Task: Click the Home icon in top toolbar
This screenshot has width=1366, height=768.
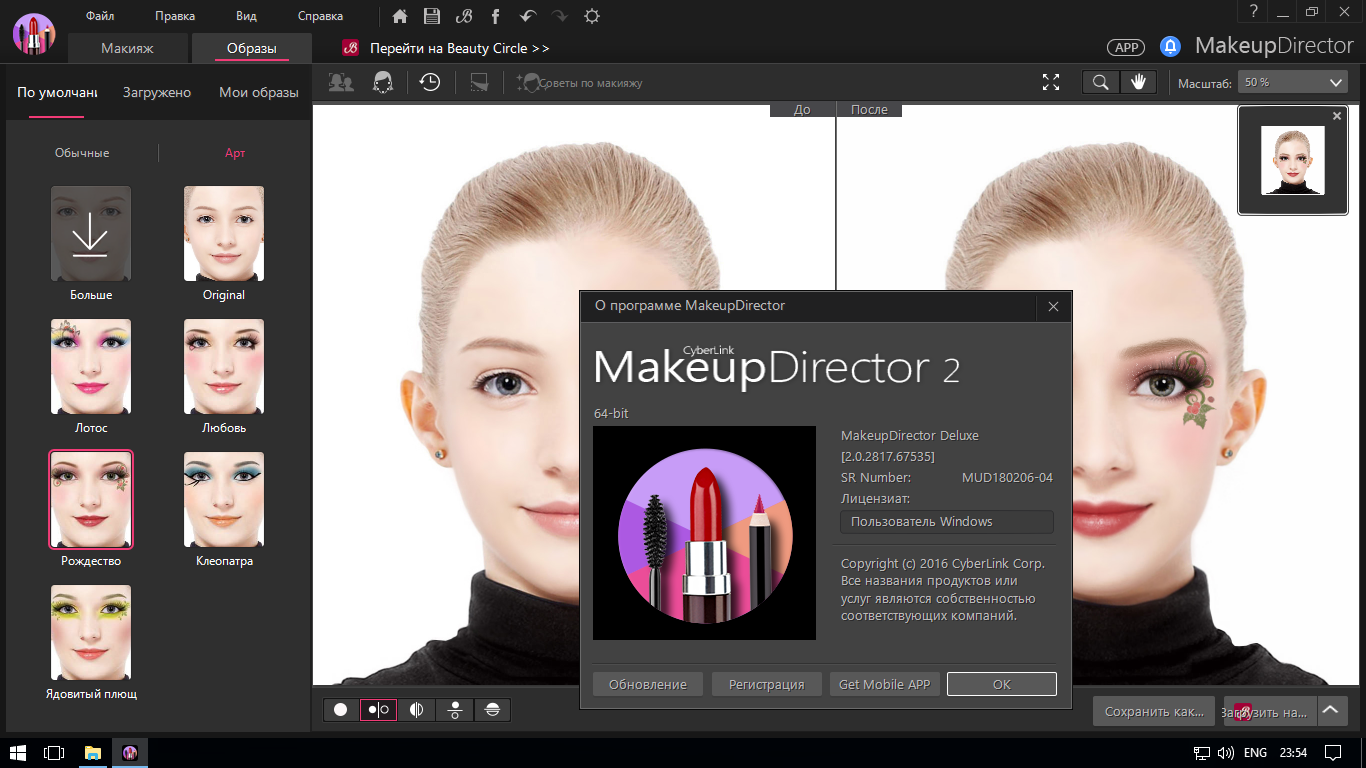Action: (400, 16)
